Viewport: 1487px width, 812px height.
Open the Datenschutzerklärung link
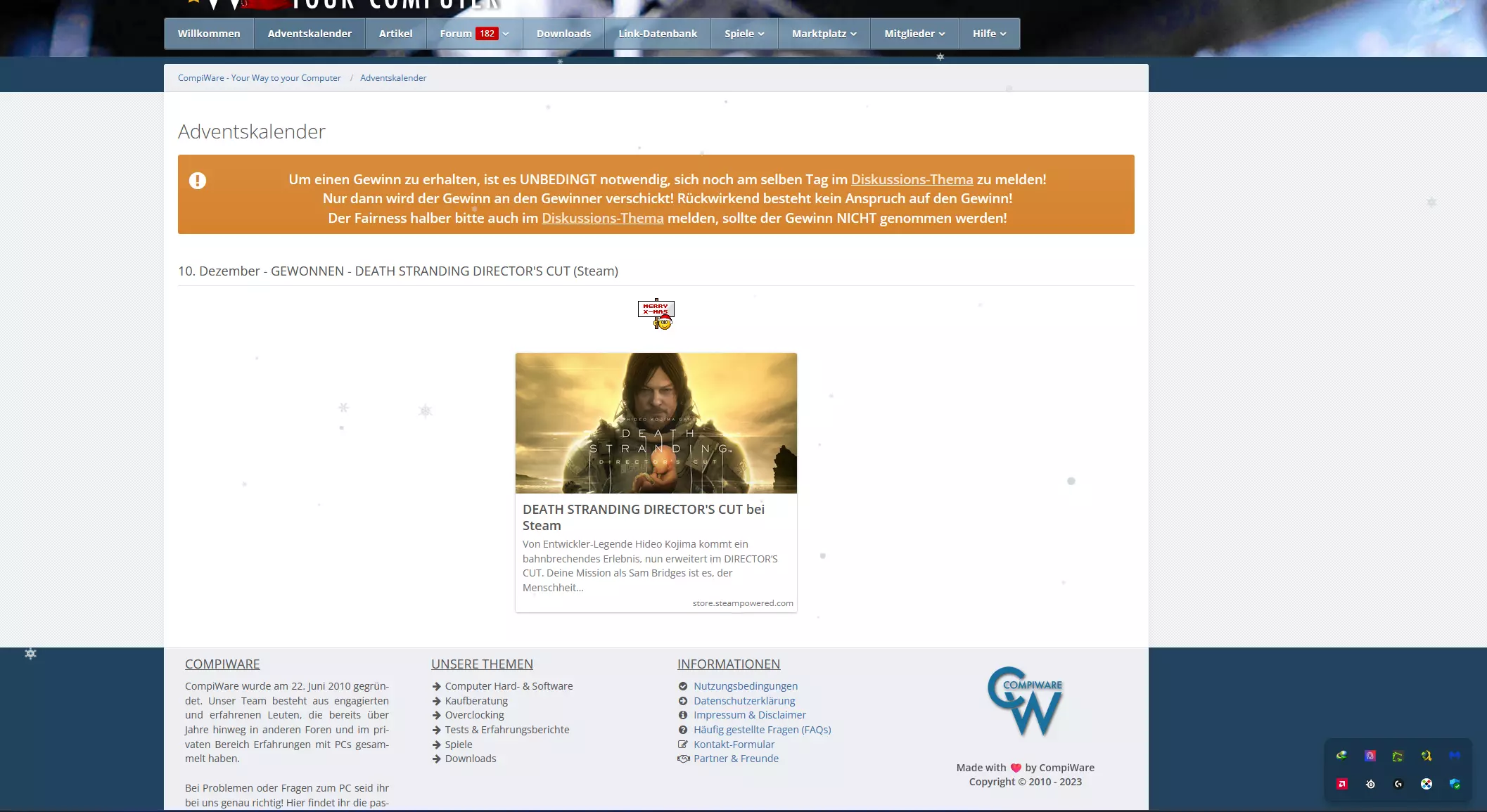point(744,701)
